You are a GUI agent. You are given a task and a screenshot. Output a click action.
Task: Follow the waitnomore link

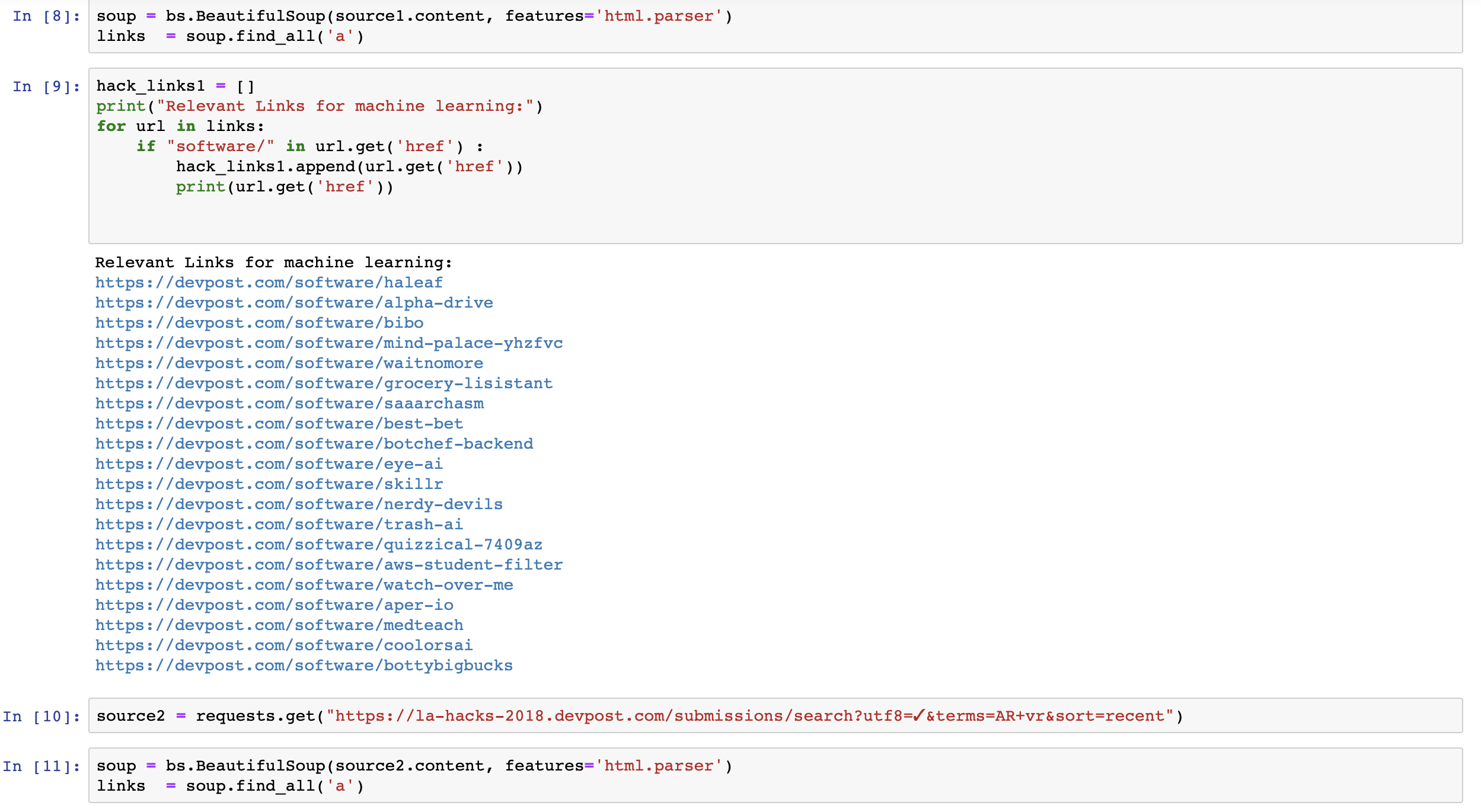tap(289, 363)
